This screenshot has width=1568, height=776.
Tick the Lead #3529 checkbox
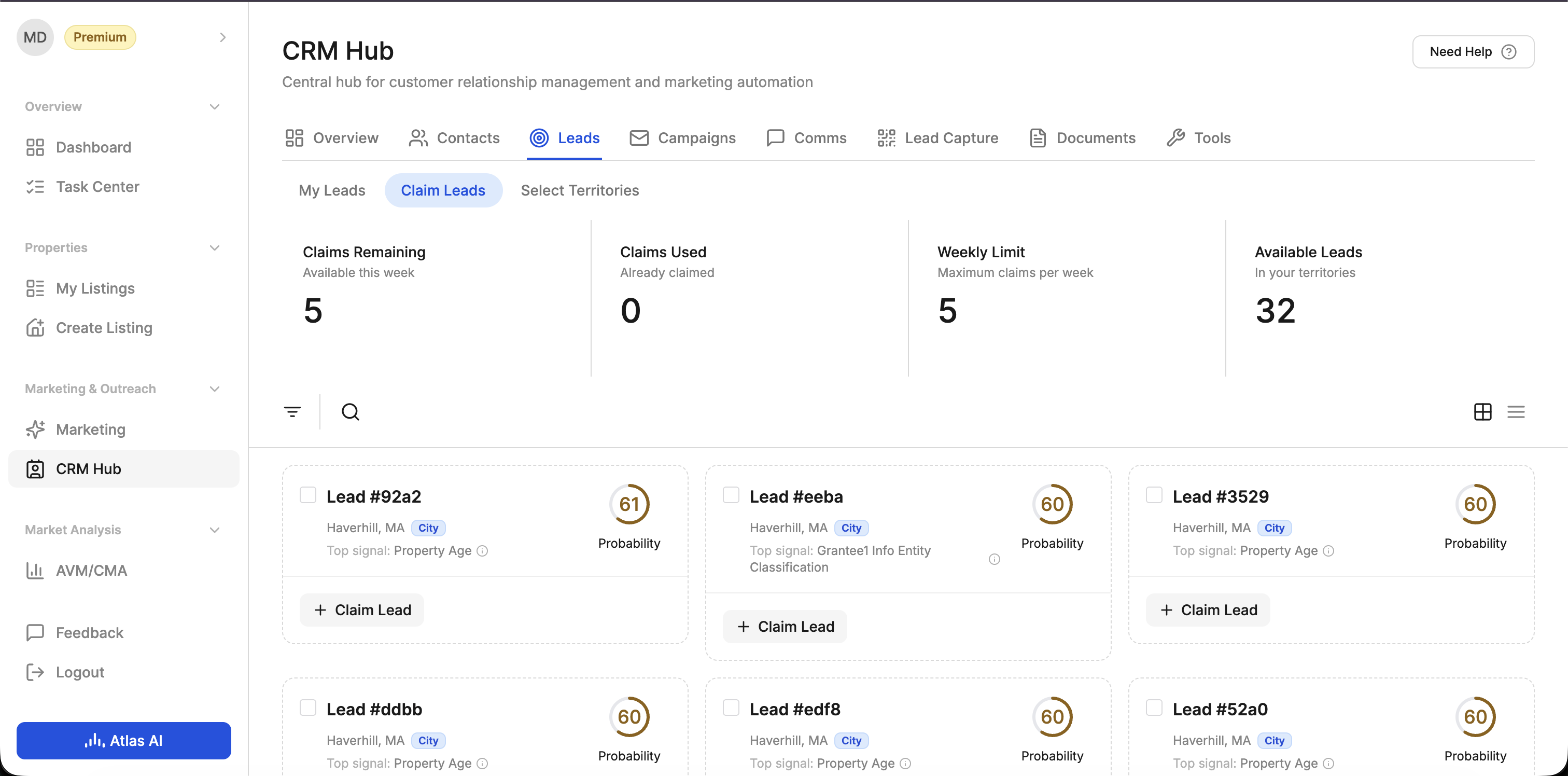point(1154,494)
